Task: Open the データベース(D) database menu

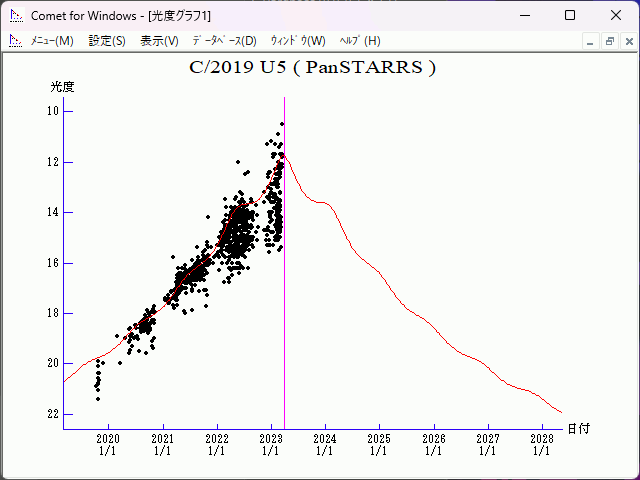Action: pos(224,41)
